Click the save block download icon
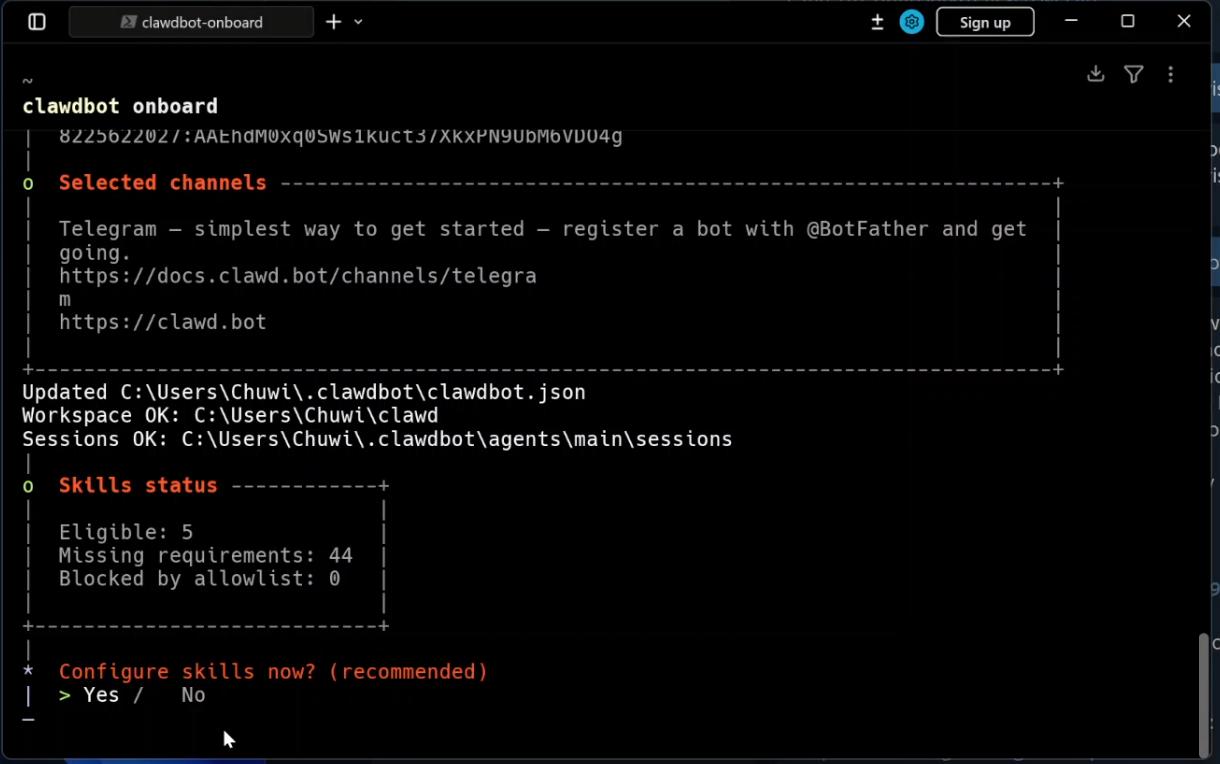The image size is (1220, 764). coord(1096,74)
